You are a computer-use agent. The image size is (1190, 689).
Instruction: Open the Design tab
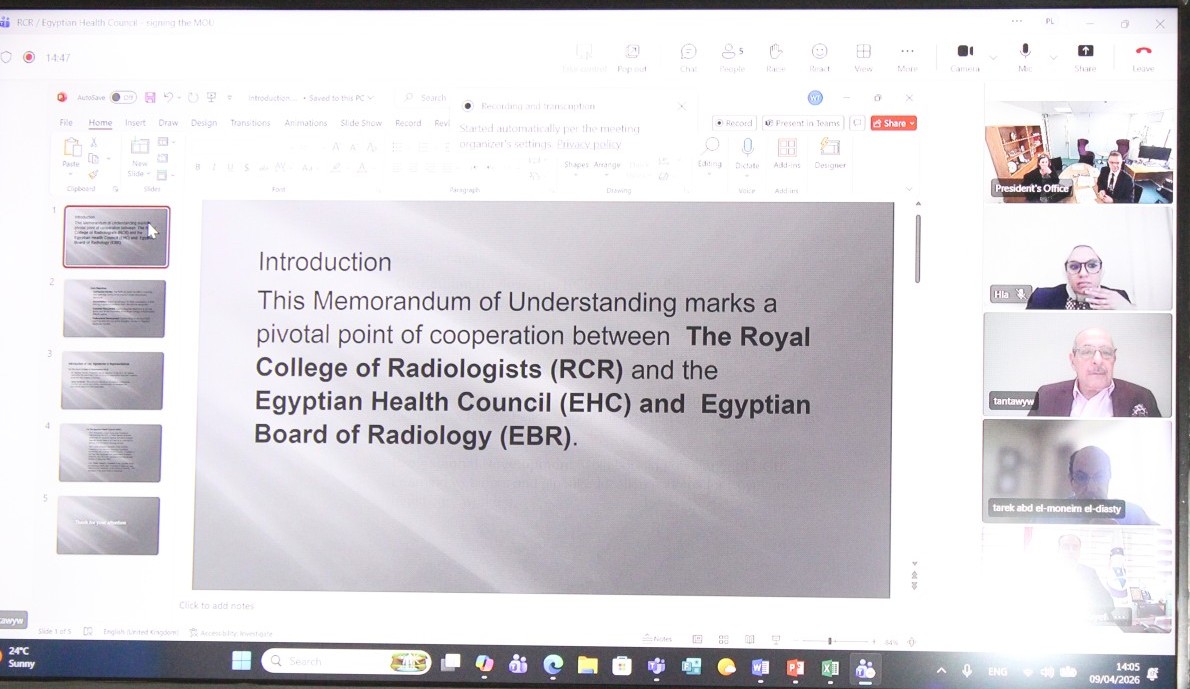[x=203, y=123]
